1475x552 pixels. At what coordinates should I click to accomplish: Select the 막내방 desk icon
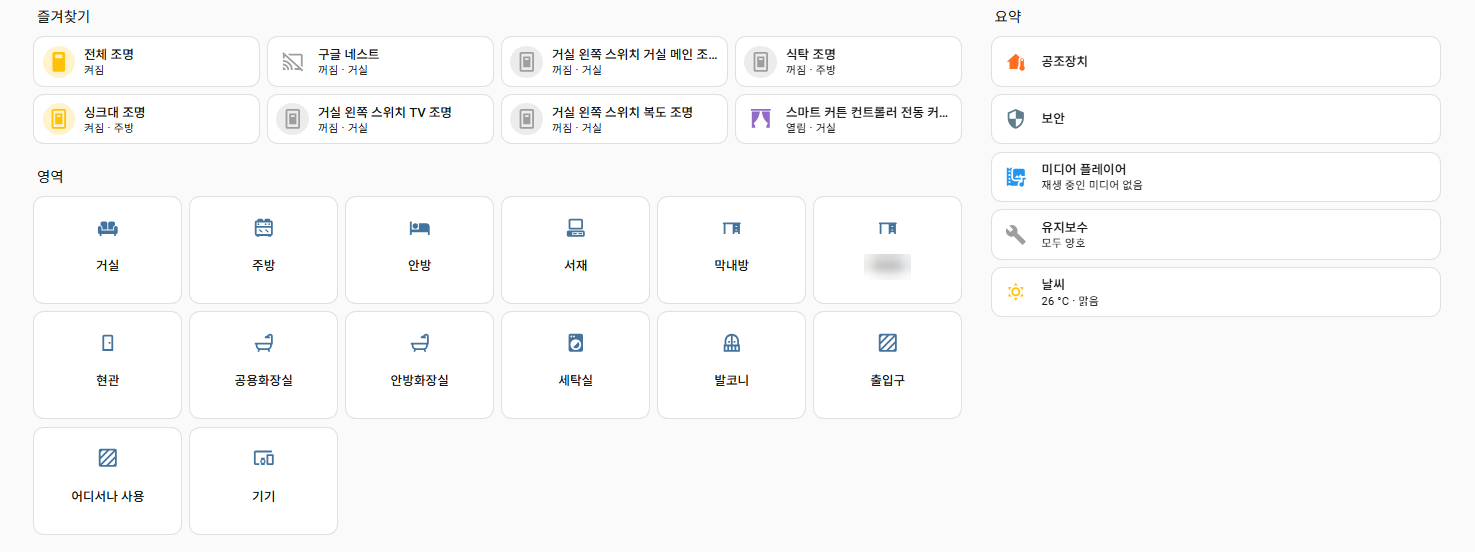click(732, 228)
